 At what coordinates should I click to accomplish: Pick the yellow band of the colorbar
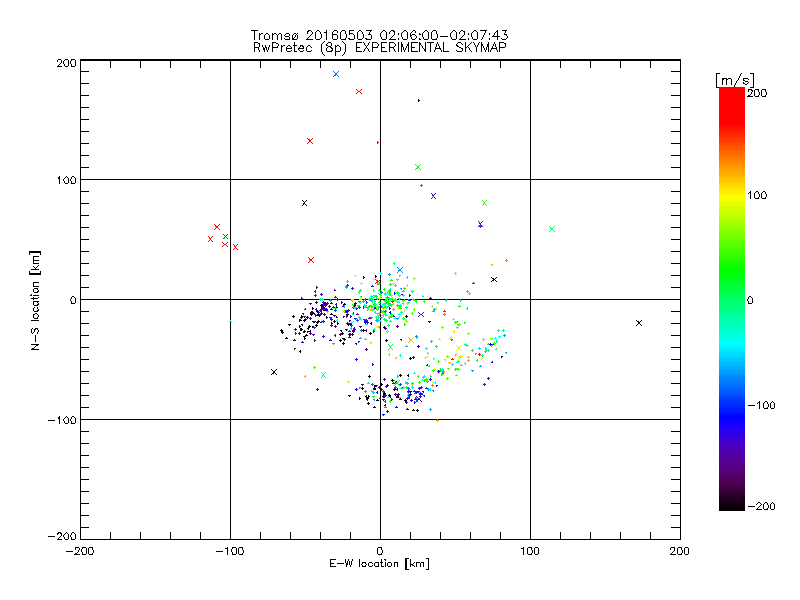(732, 195)
